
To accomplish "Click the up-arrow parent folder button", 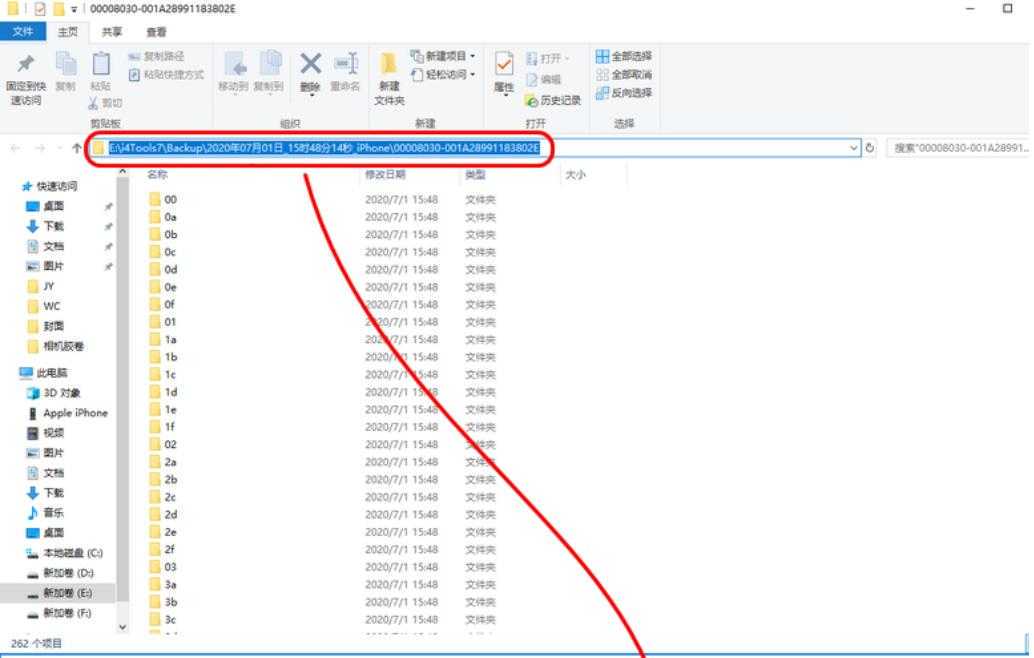I will pyautogui.click(x=77, y=148).
